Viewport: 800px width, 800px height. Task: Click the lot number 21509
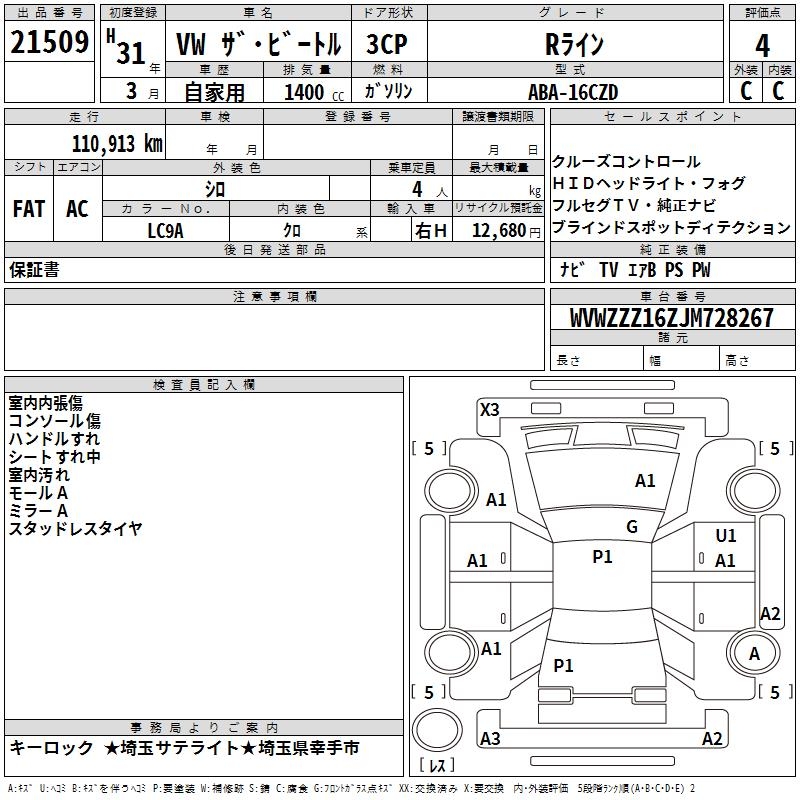48,43
